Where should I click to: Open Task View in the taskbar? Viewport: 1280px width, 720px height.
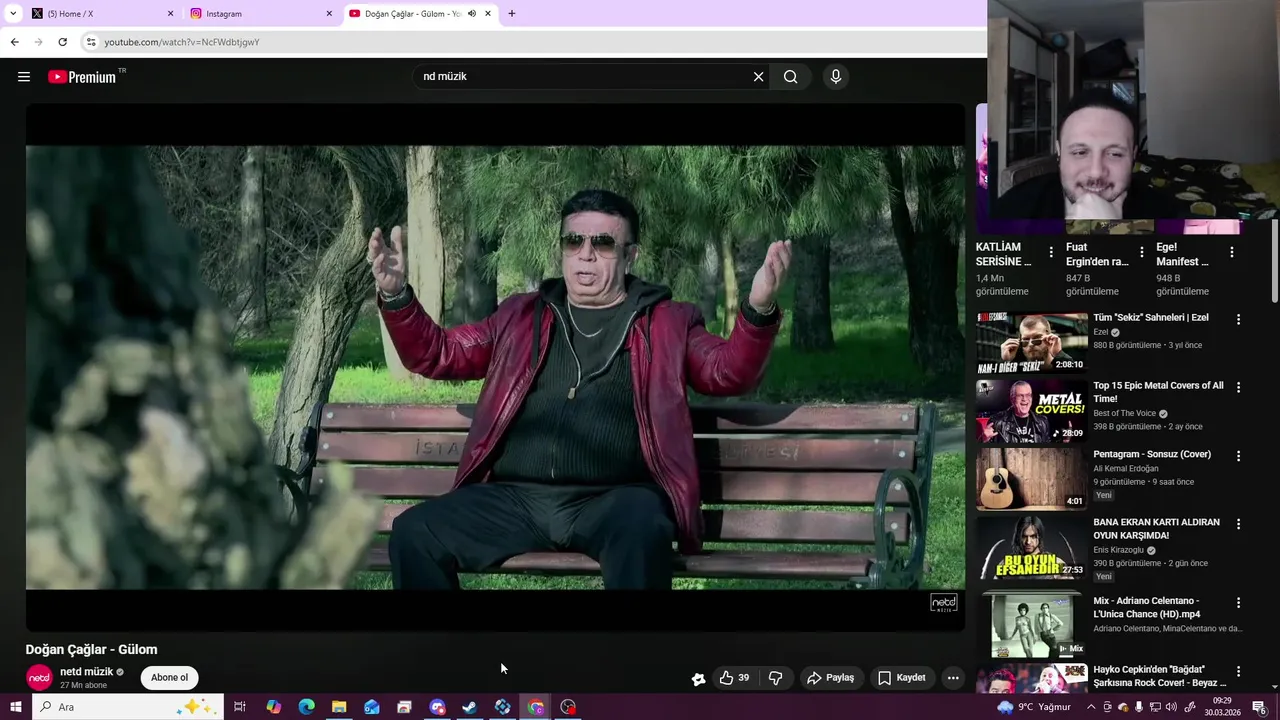coord(240,707)
